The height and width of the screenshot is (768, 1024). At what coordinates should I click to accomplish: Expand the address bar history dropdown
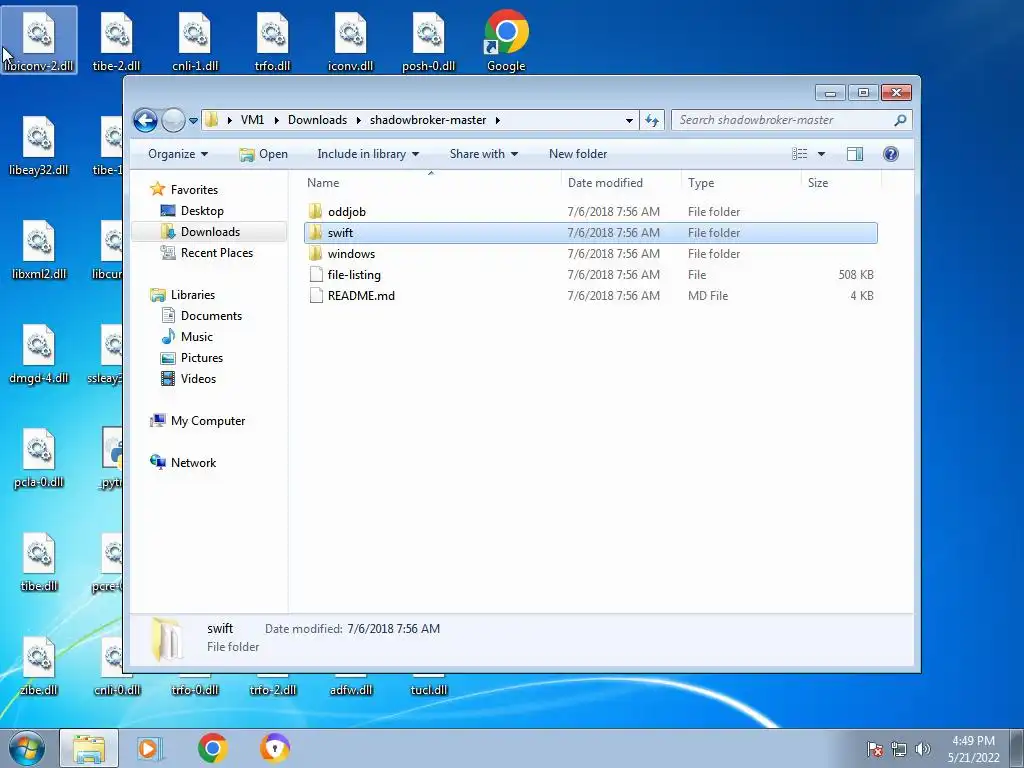(x=629, y=121)
